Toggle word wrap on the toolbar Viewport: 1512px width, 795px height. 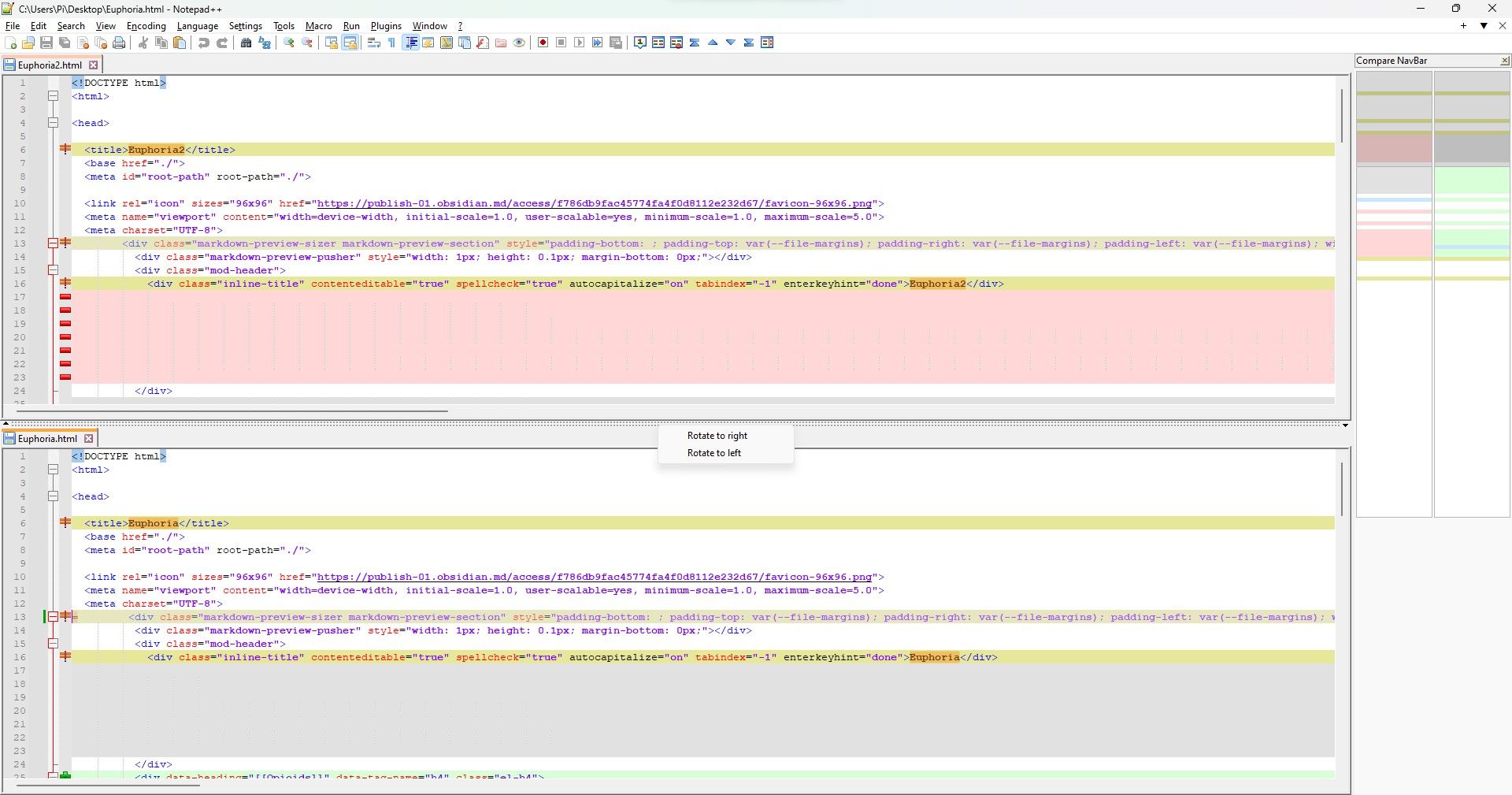373,43
